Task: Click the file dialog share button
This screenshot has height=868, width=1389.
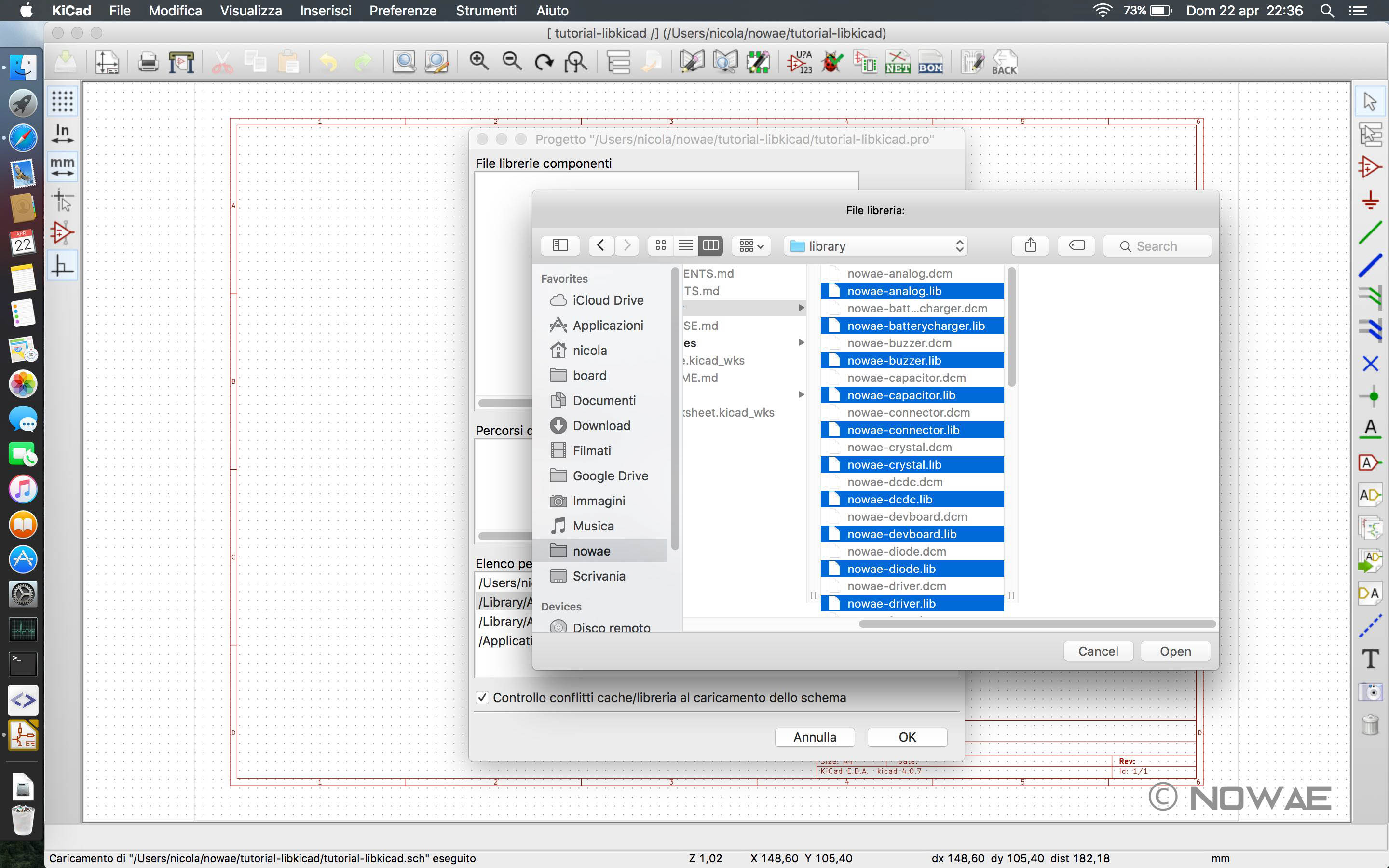Action: tap(1030, 246)
